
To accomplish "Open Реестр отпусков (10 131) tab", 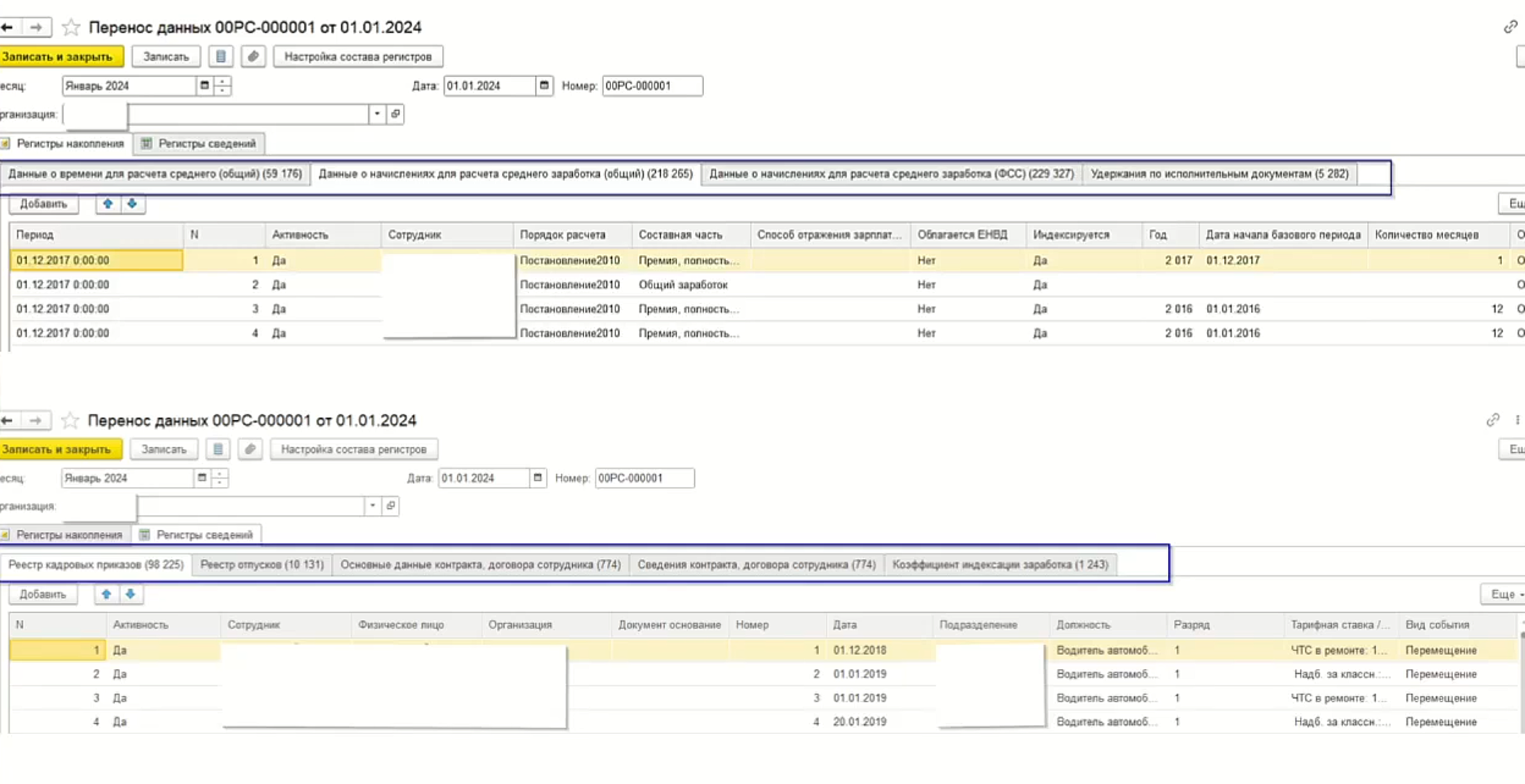I will click(261, 565).
